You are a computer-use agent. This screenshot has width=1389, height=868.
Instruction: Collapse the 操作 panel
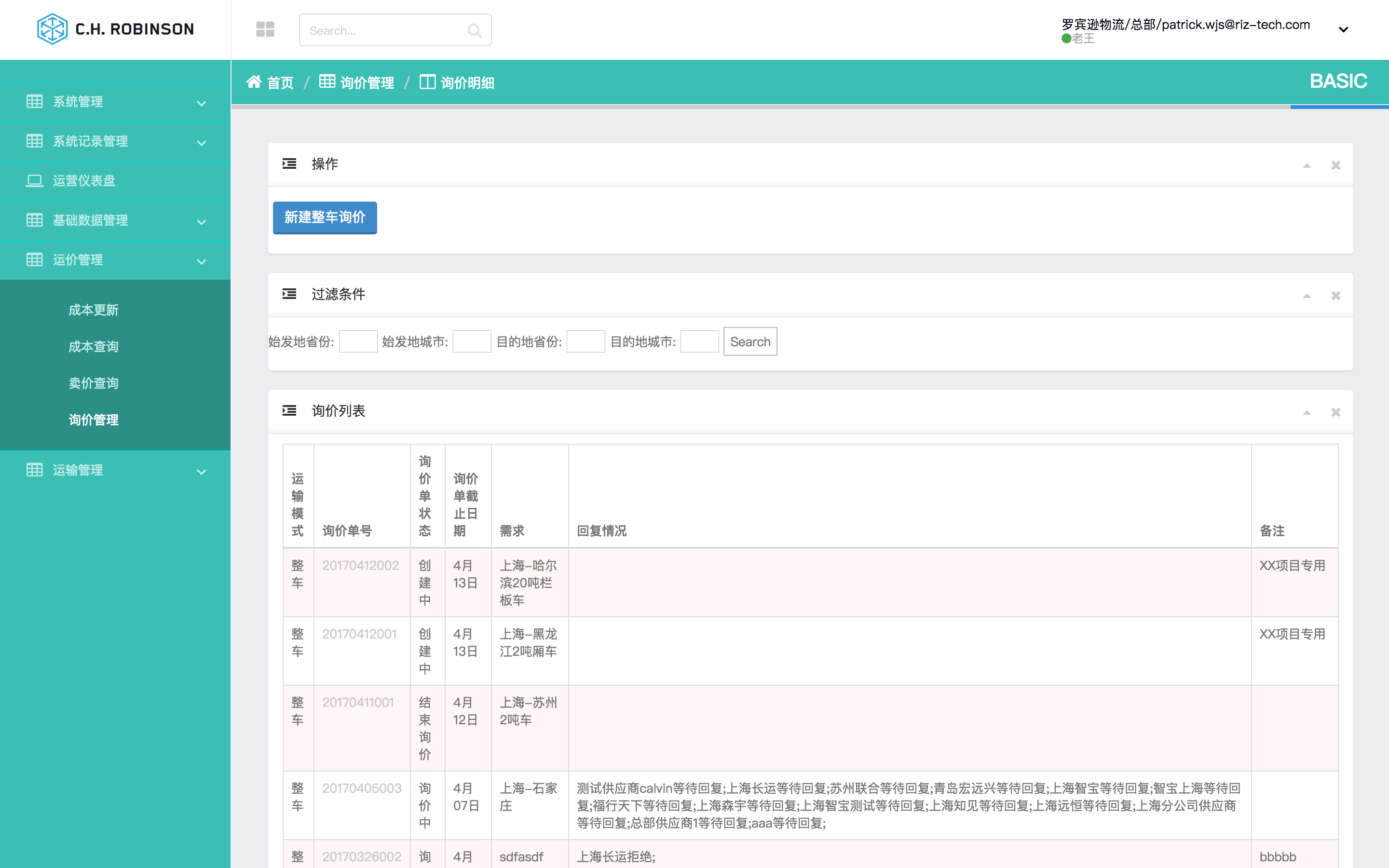click(1307, 165)
